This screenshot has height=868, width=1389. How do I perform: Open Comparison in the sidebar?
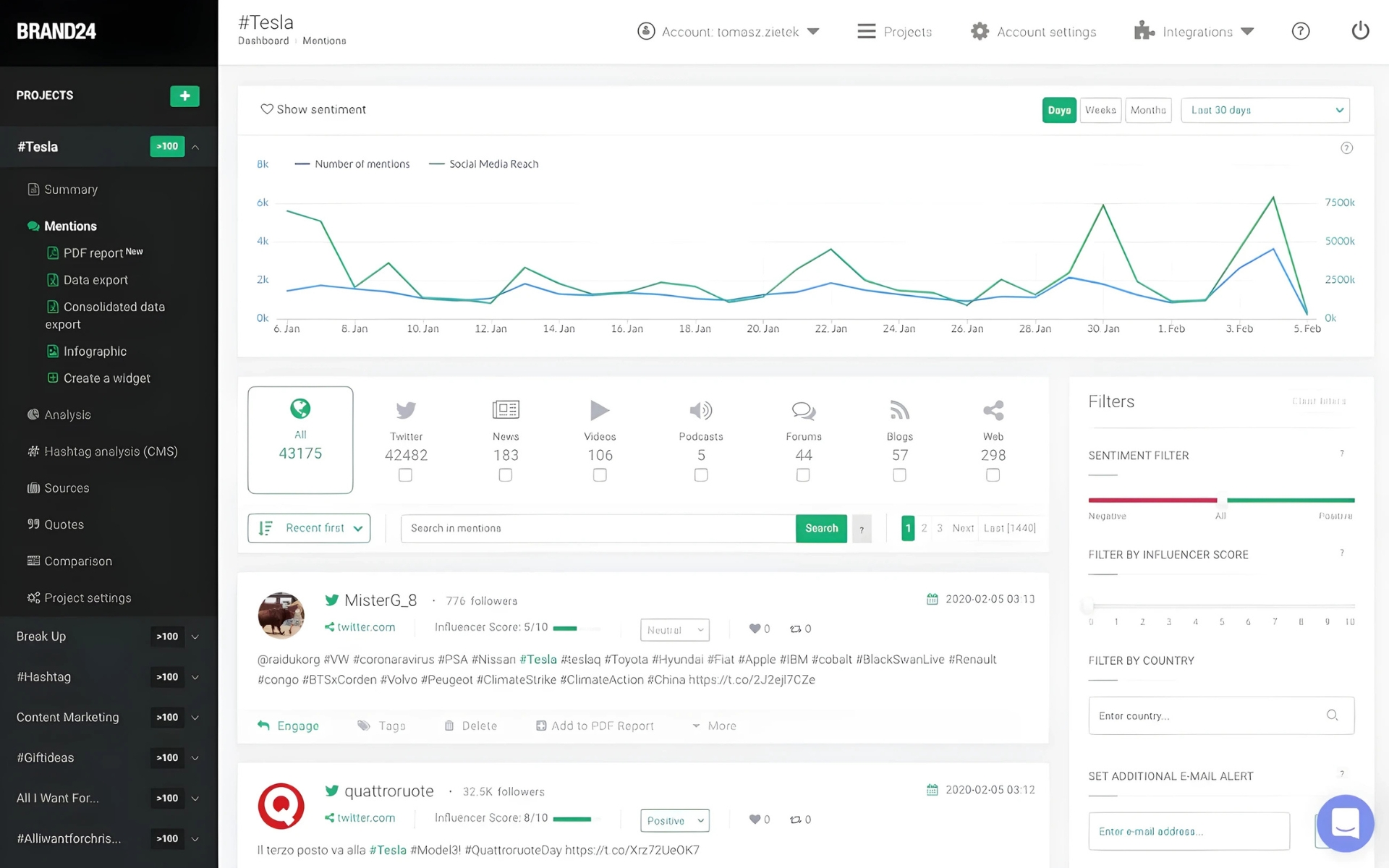pos(70,561)
